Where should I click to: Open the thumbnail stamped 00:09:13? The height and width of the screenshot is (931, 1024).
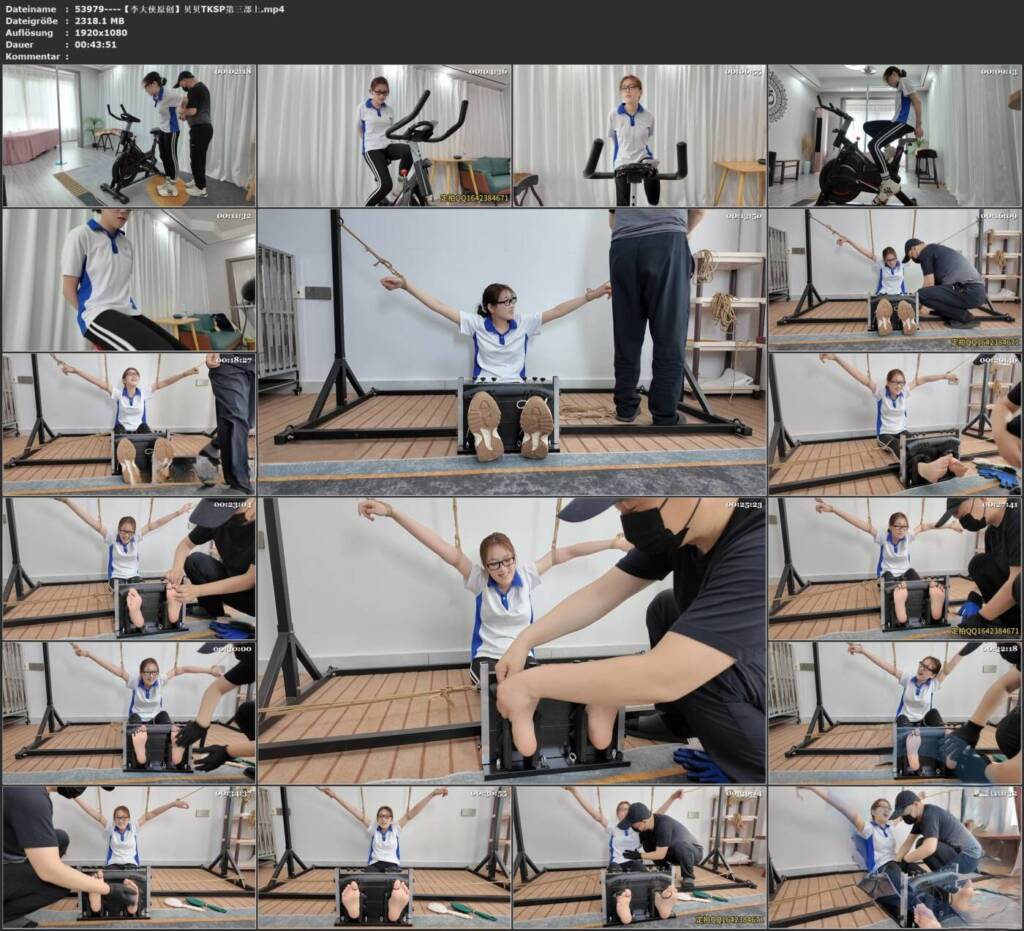point(895,136)
